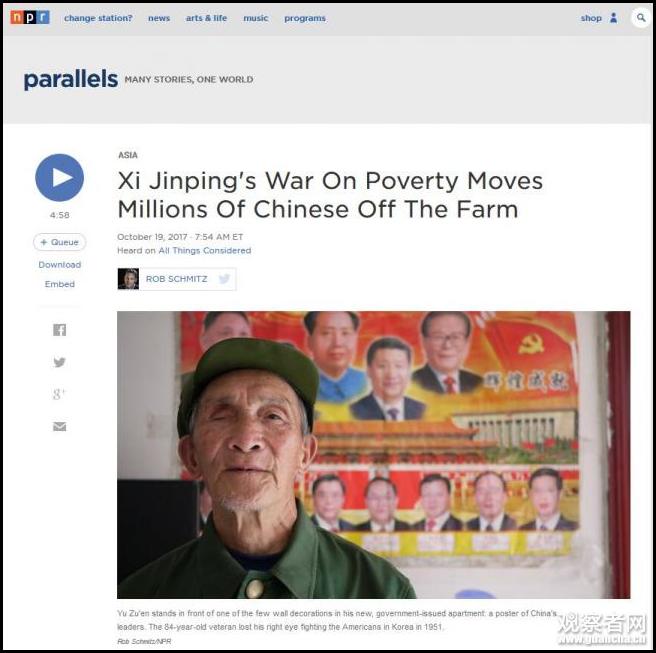The image size is (656, 653).
Task: Open the Embed option
Action: click(59, 284)
